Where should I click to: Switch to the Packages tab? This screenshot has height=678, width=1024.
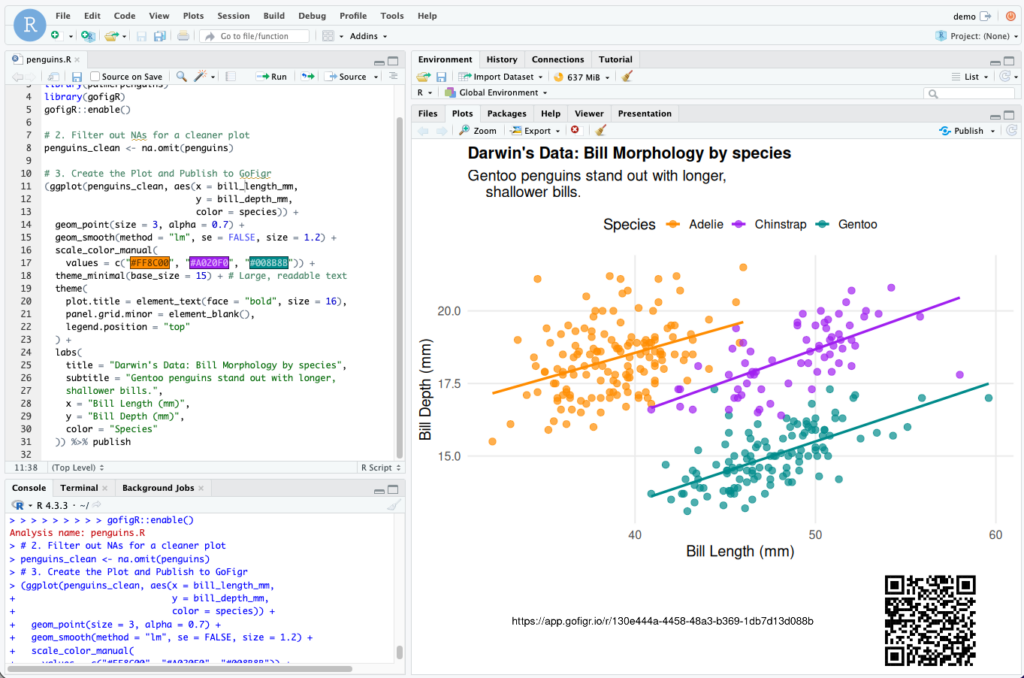pos(507,114)
